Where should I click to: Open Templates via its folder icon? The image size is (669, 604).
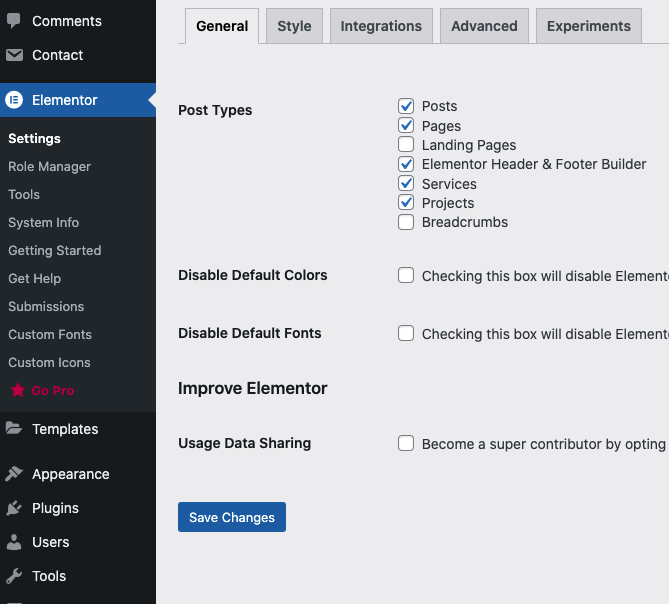tap(14, 429)
